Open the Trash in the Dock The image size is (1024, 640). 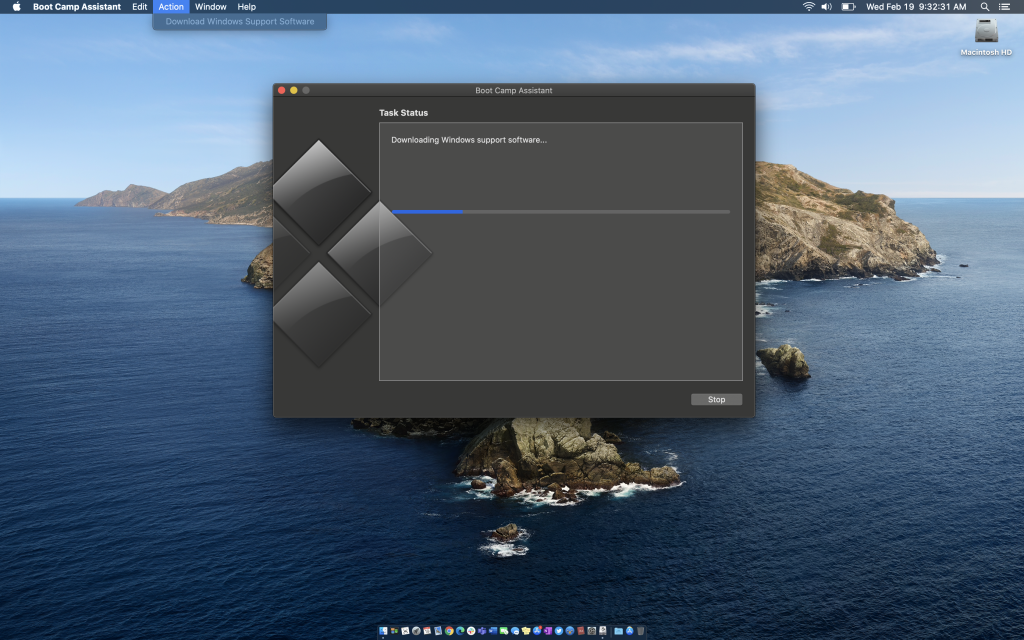coord(640,631)
